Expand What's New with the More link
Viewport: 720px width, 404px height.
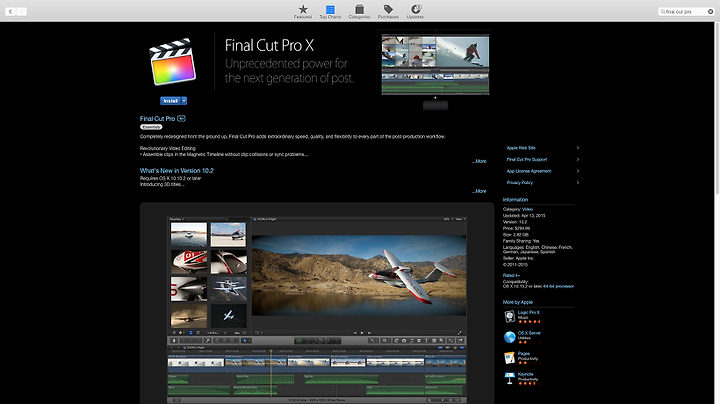(479, 191)
